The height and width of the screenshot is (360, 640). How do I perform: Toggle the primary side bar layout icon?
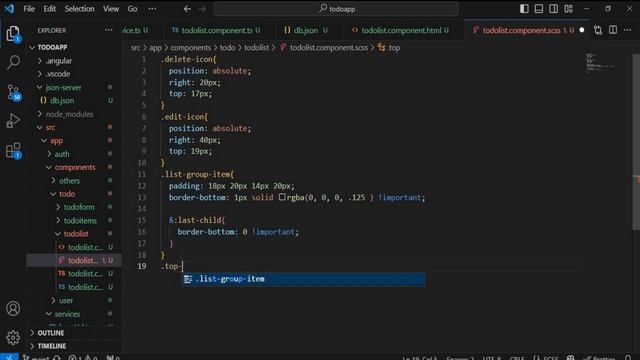pos(524,9)
